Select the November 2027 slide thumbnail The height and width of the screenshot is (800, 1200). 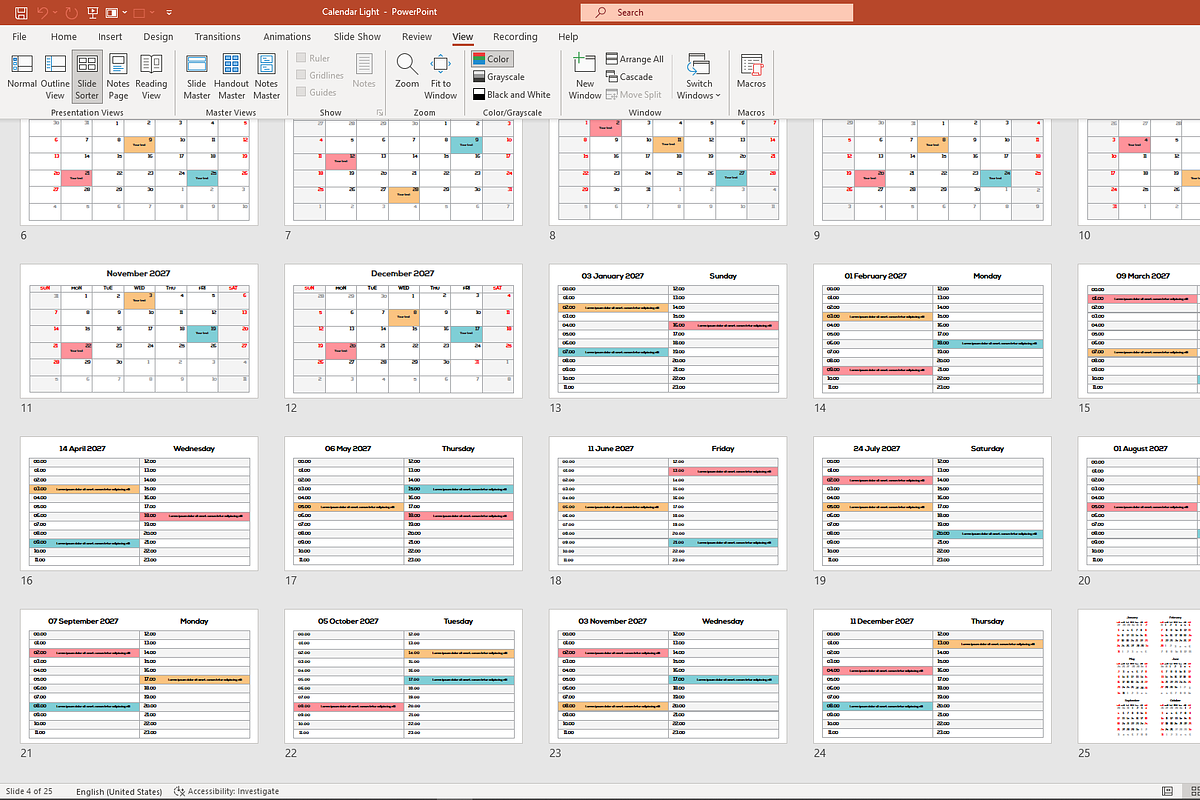(139, 331)
